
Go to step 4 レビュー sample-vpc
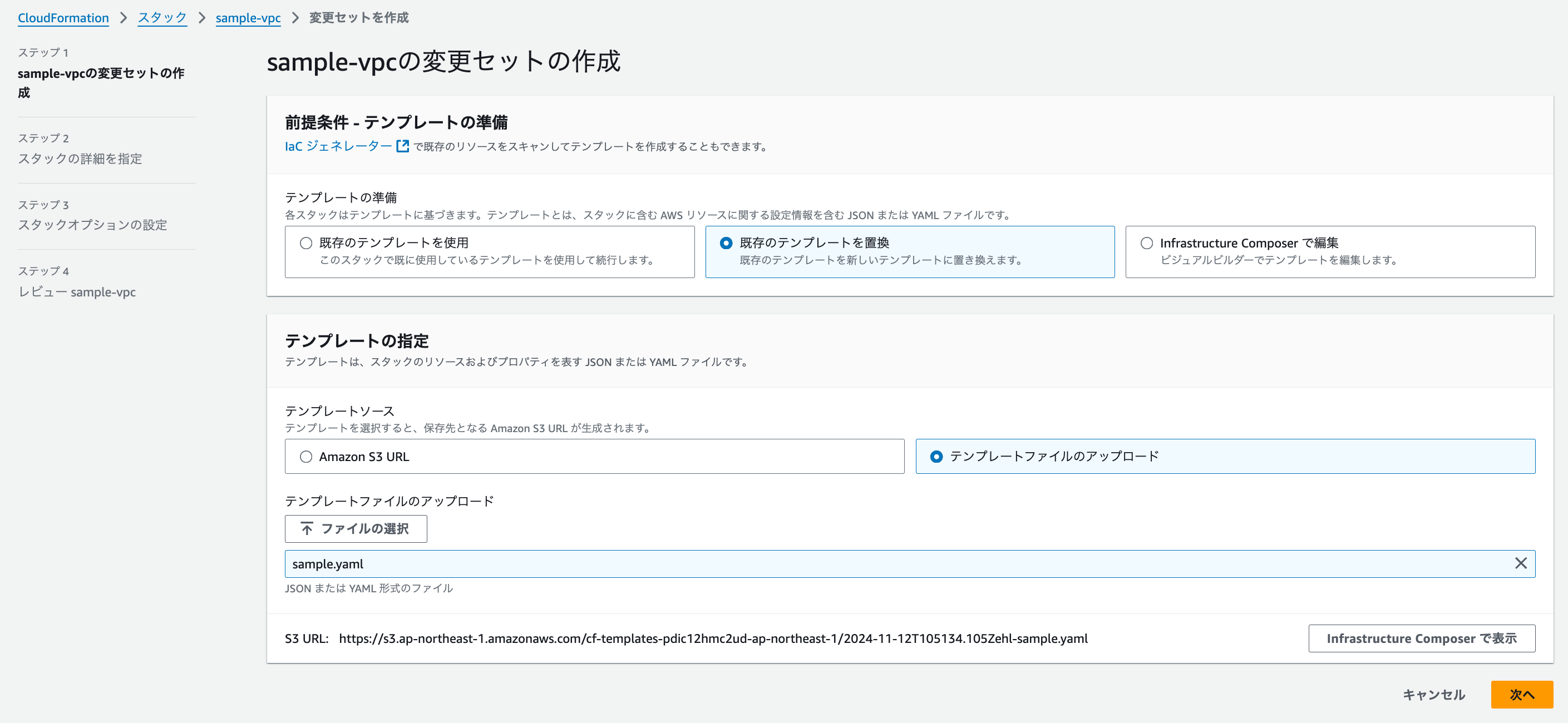pyautogui.click(x=77, y=292)
